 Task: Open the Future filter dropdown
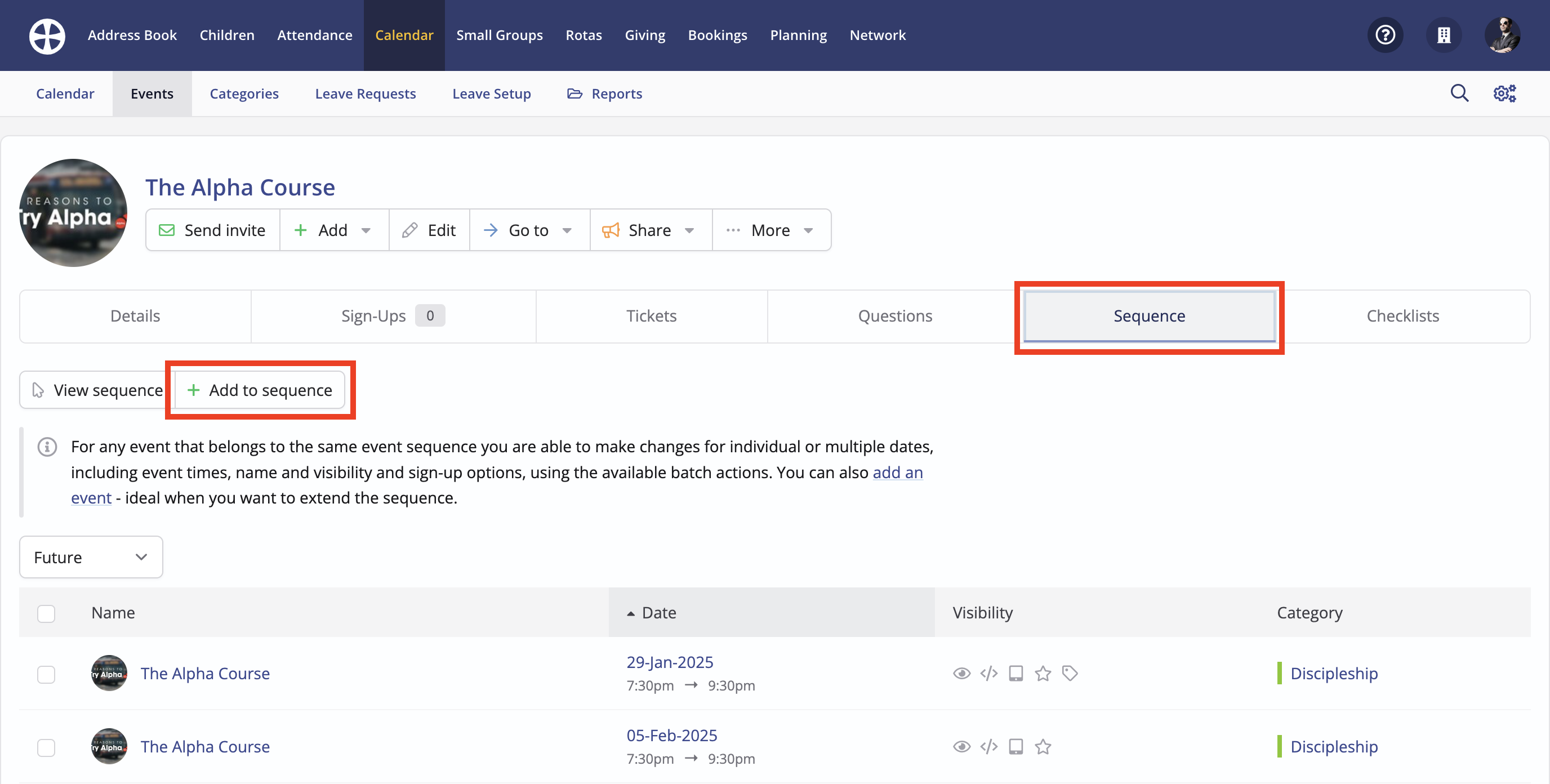coord(91,556)
